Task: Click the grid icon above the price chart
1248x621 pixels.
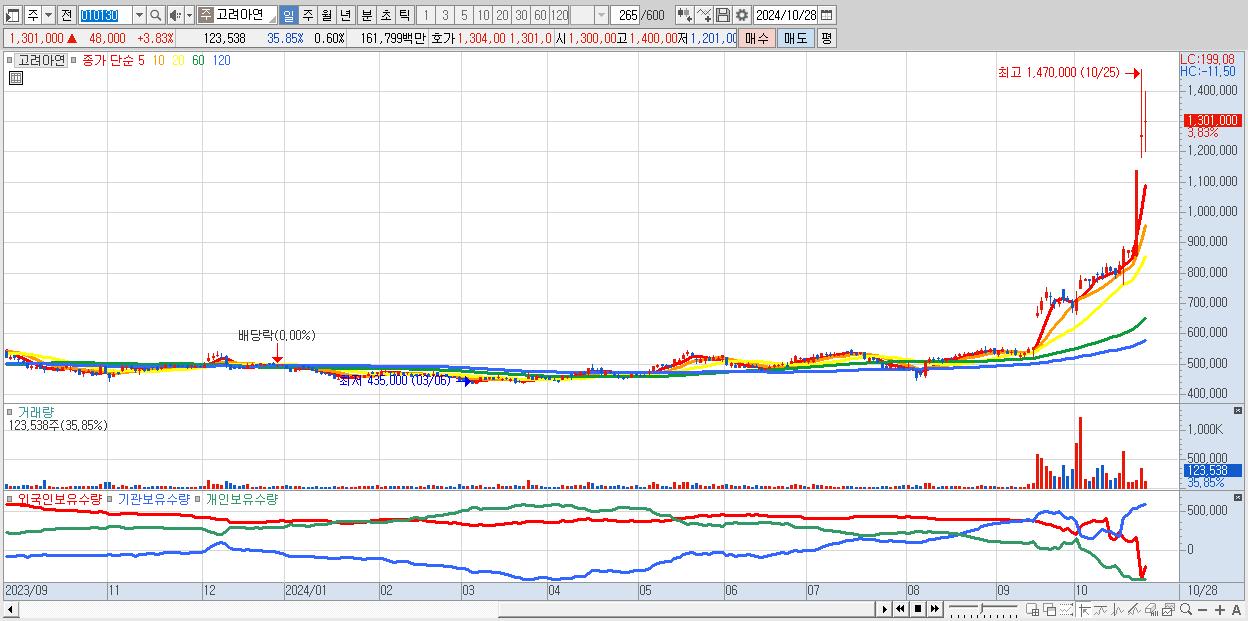Action: (x=16, y=77)
